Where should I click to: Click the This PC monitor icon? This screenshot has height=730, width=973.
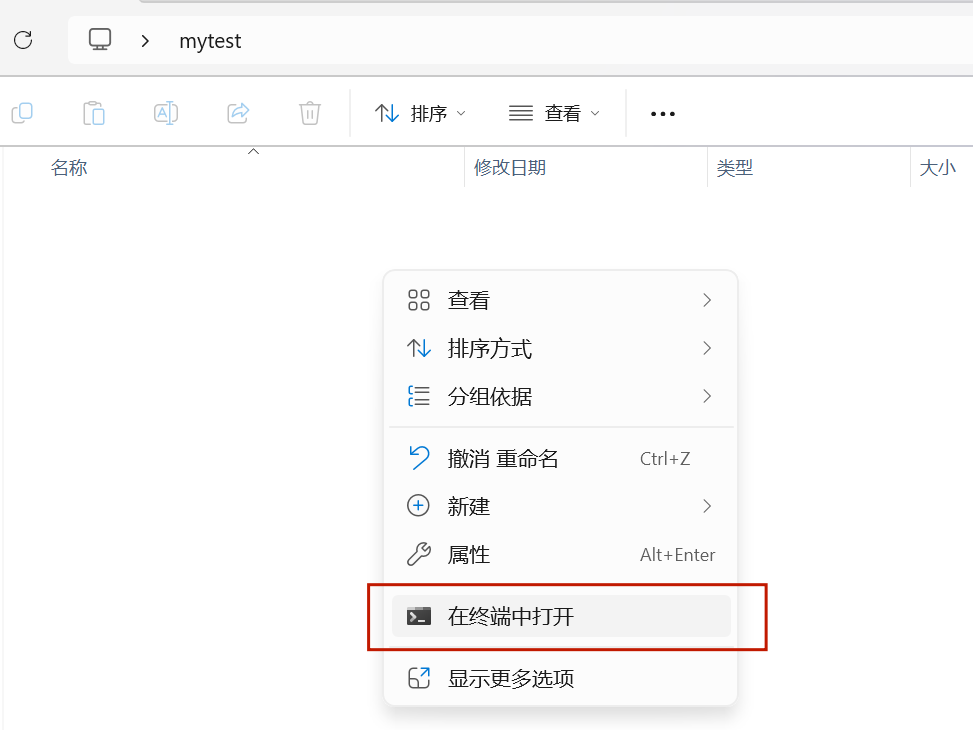click(x=100, y=40)
